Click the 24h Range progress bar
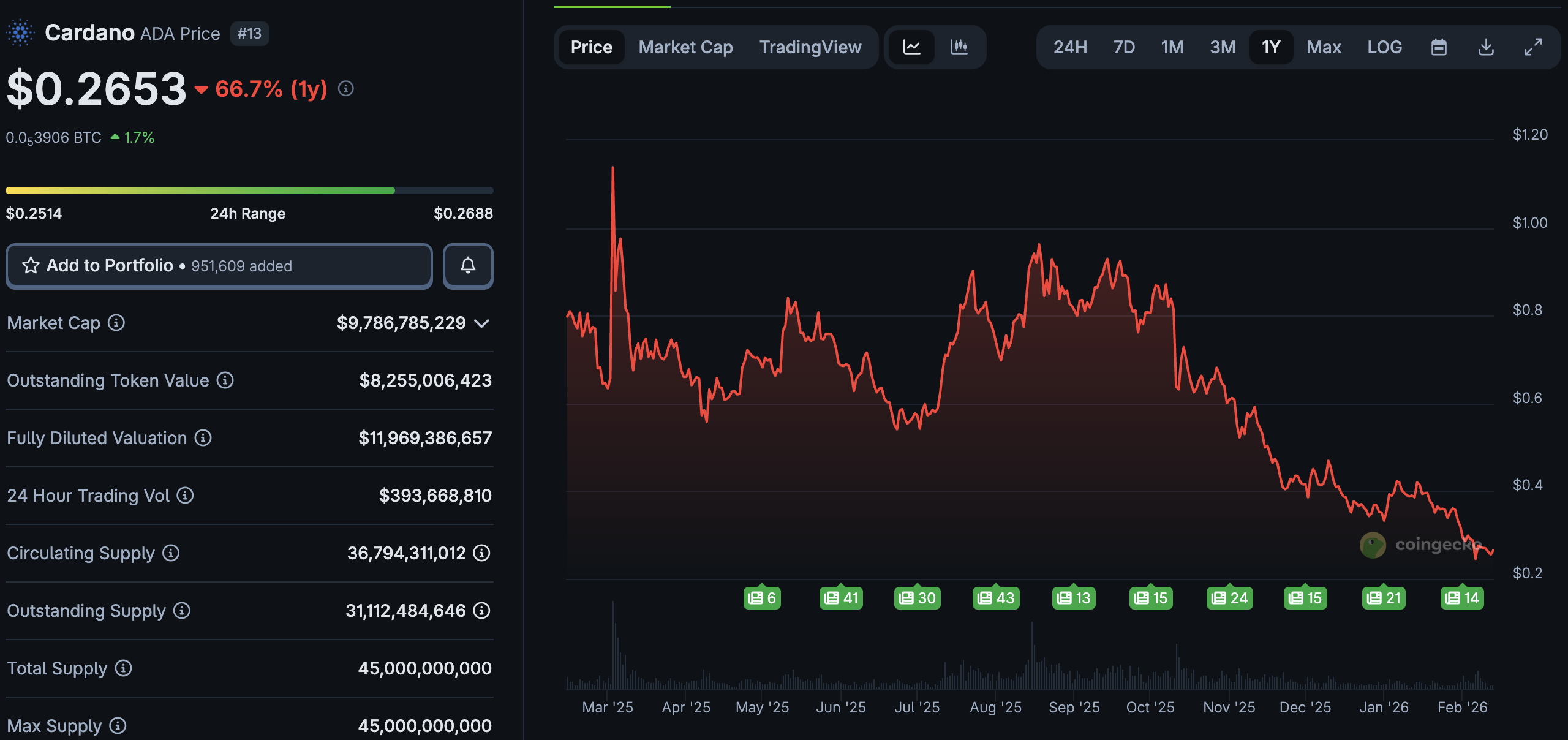Viewport: 1568px width, 740px height. [x=249, y=191]
